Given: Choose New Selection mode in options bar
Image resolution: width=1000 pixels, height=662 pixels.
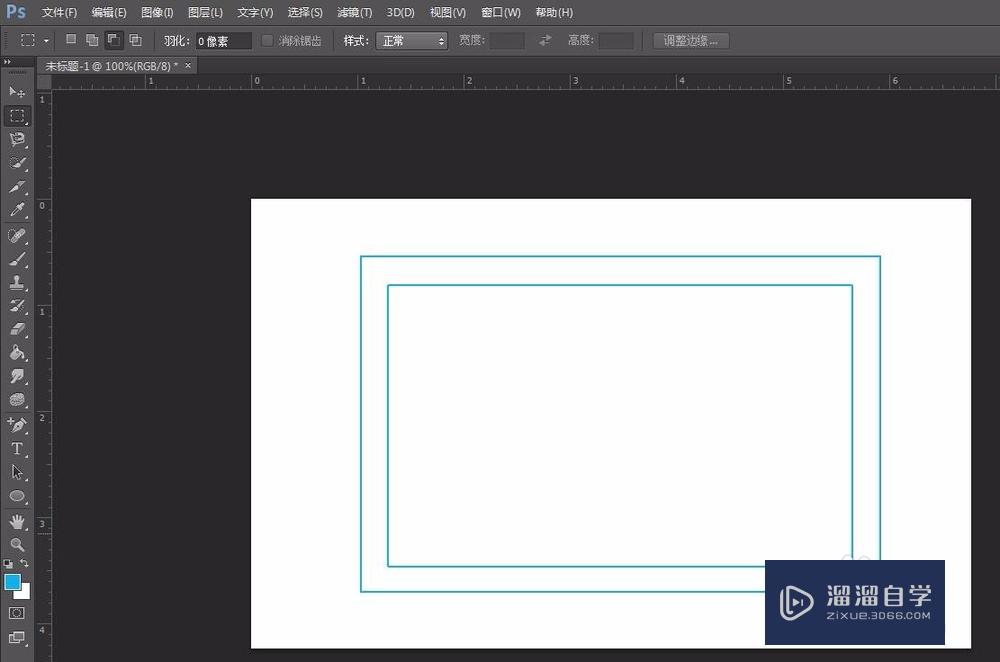Looking at the screenshot, I should point(71,40).
